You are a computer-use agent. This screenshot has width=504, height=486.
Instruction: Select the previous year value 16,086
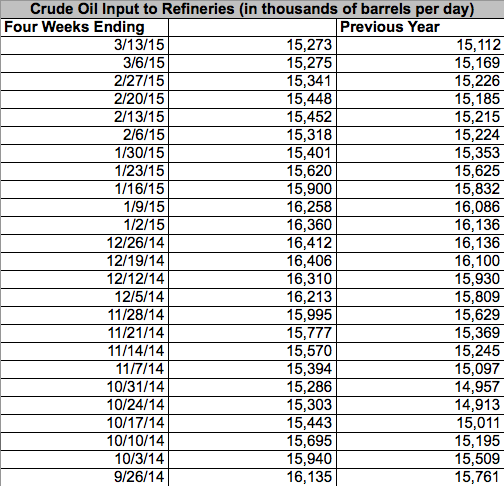[420, 207]
